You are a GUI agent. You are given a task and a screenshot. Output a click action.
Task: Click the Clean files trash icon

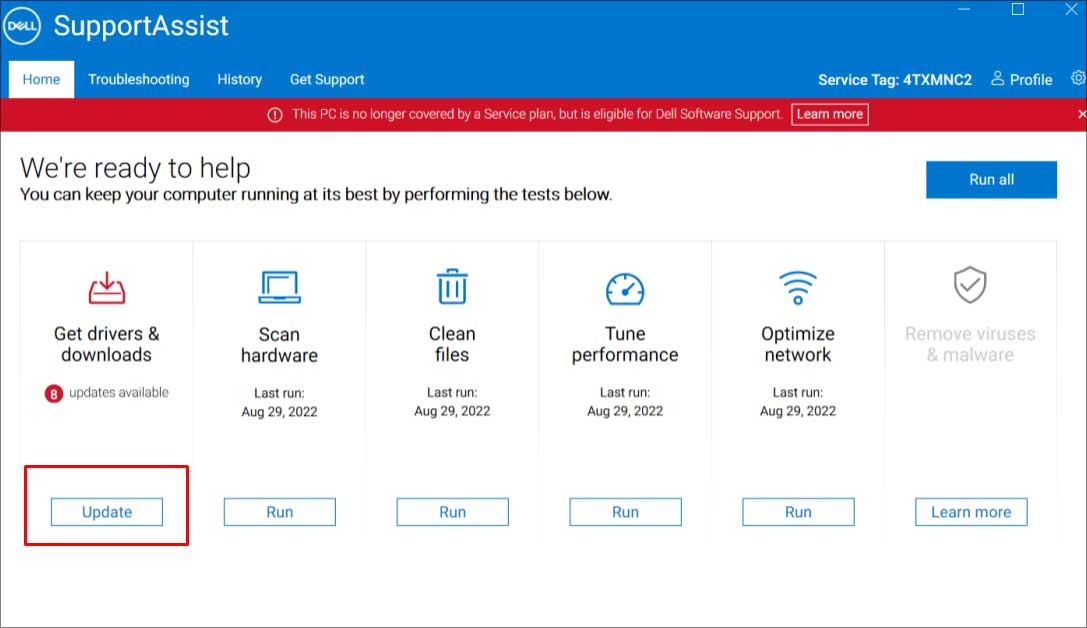pos(452,288)
